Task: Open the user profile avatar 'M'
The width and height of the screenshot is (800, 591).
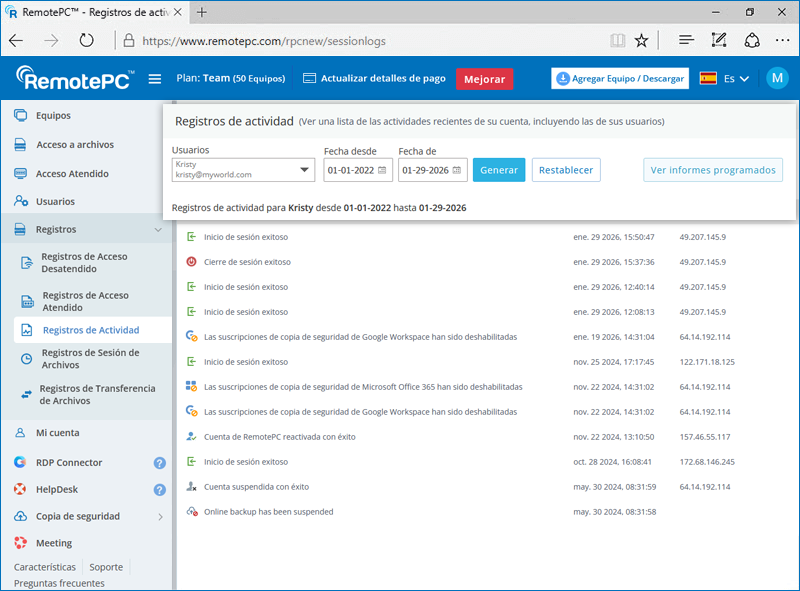Action: point(777,79)
